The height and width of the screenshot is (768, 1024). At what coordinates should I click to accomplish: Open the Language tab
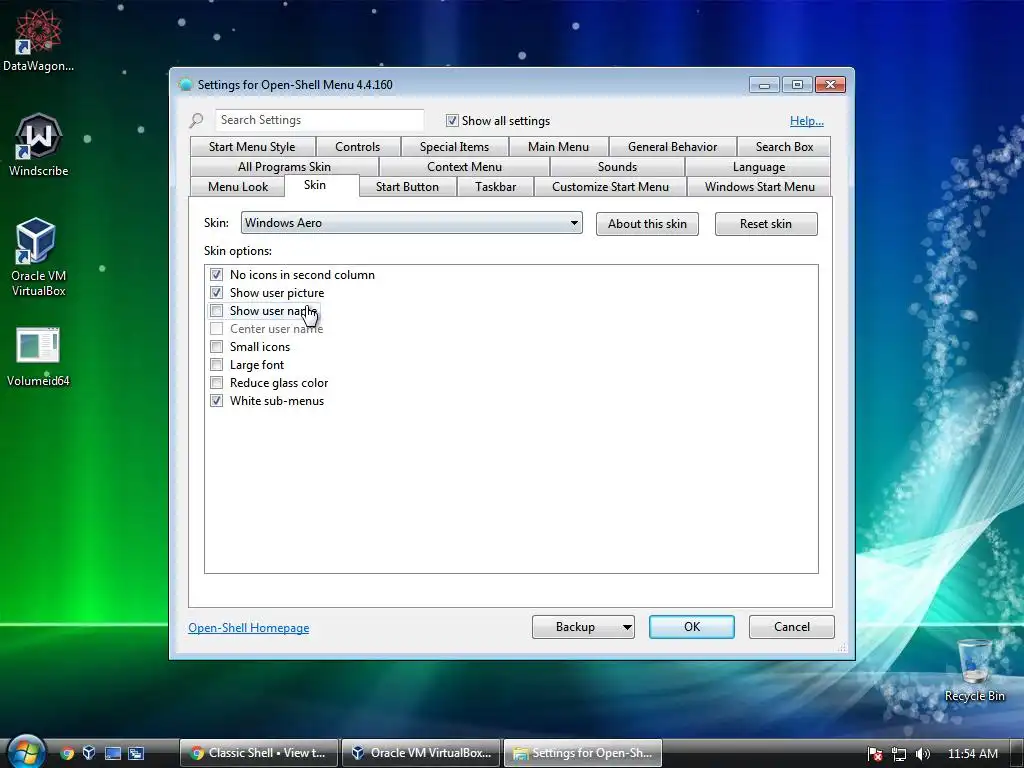click(x=758, y=167)
